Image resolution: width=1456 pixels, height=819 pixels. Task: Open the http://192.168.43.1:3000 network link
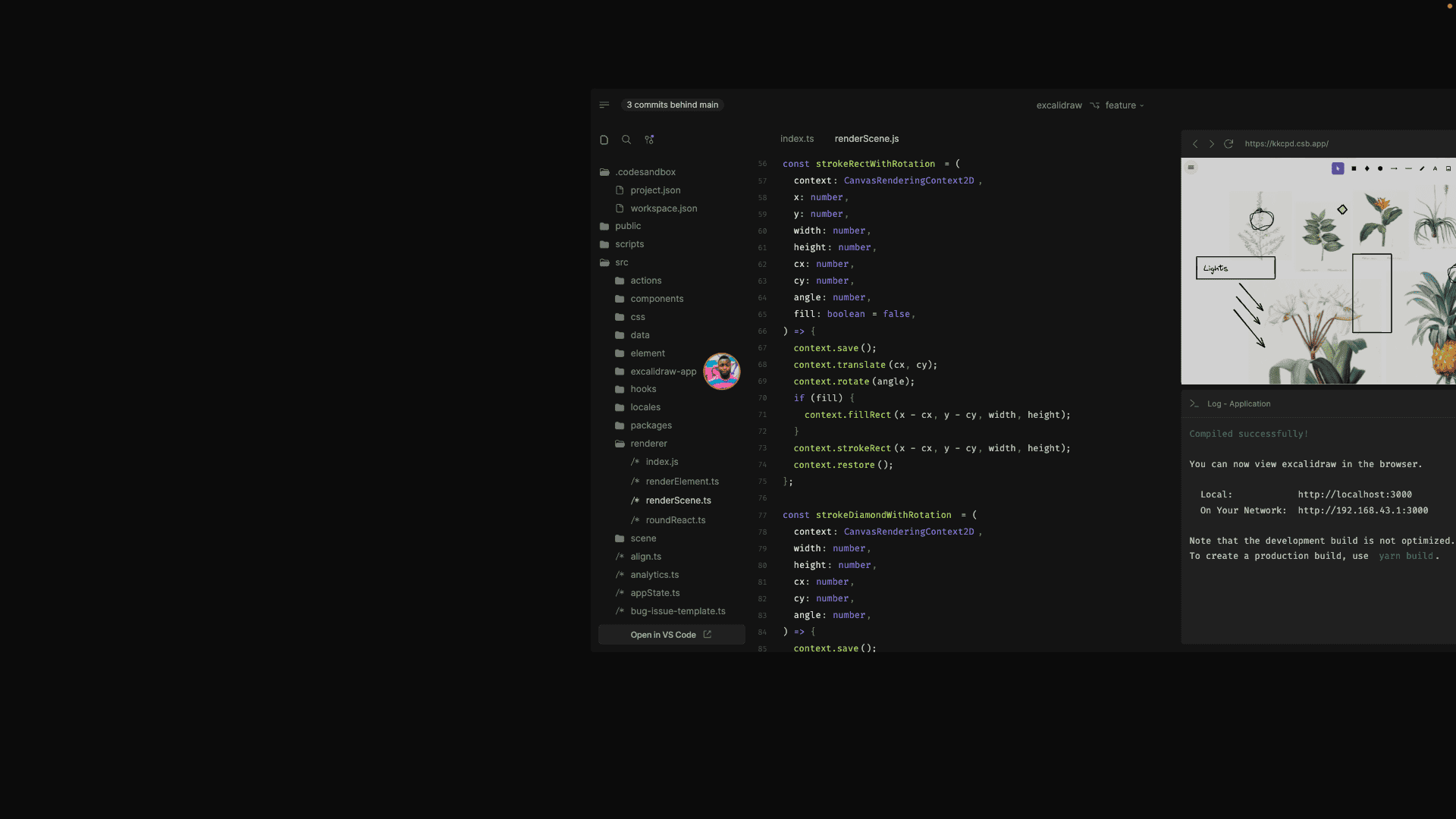pos(1363,510)
